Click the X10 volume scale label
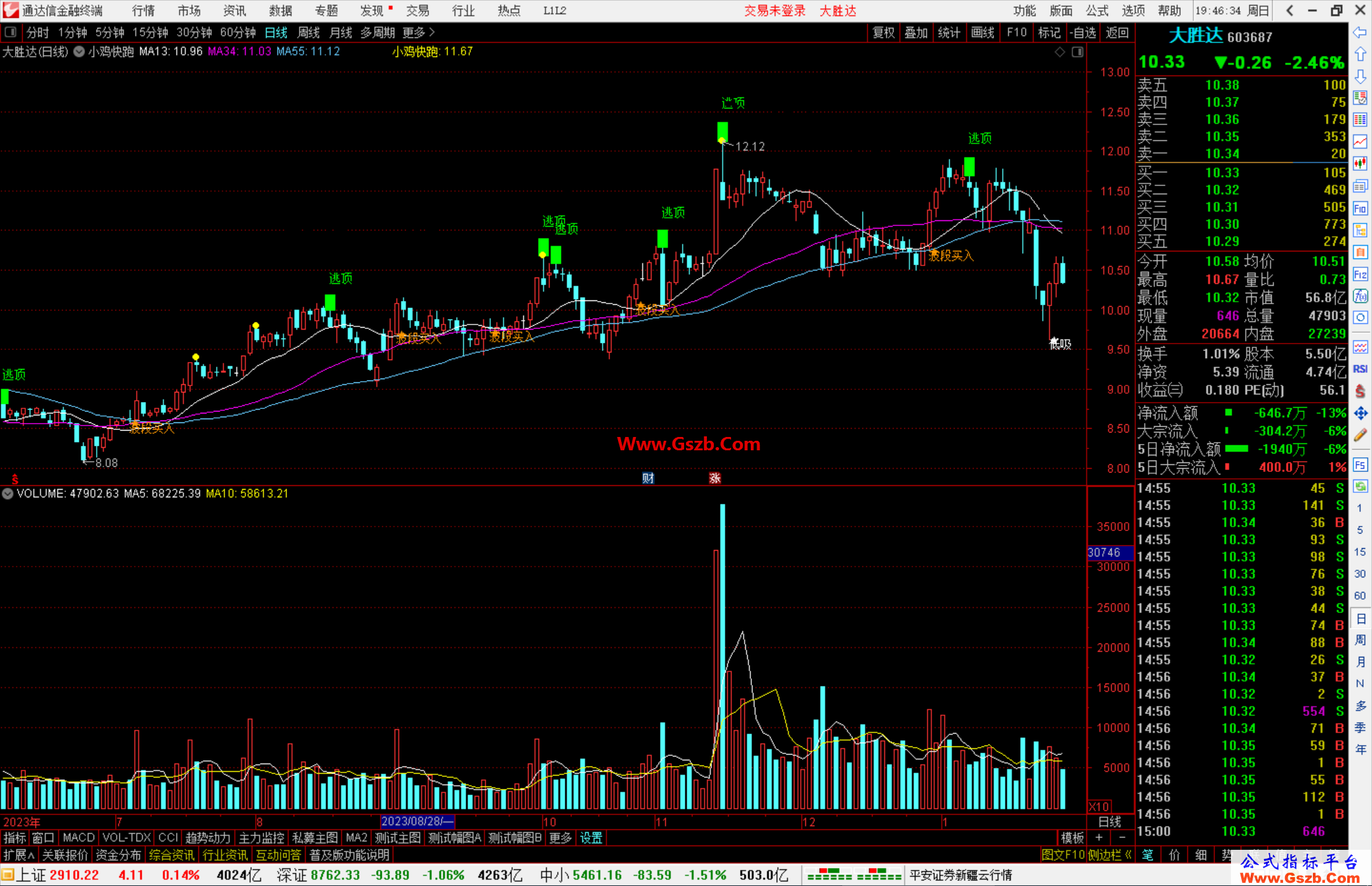Viewport: 1372px width, 886px height. [x=1100, y=806]
